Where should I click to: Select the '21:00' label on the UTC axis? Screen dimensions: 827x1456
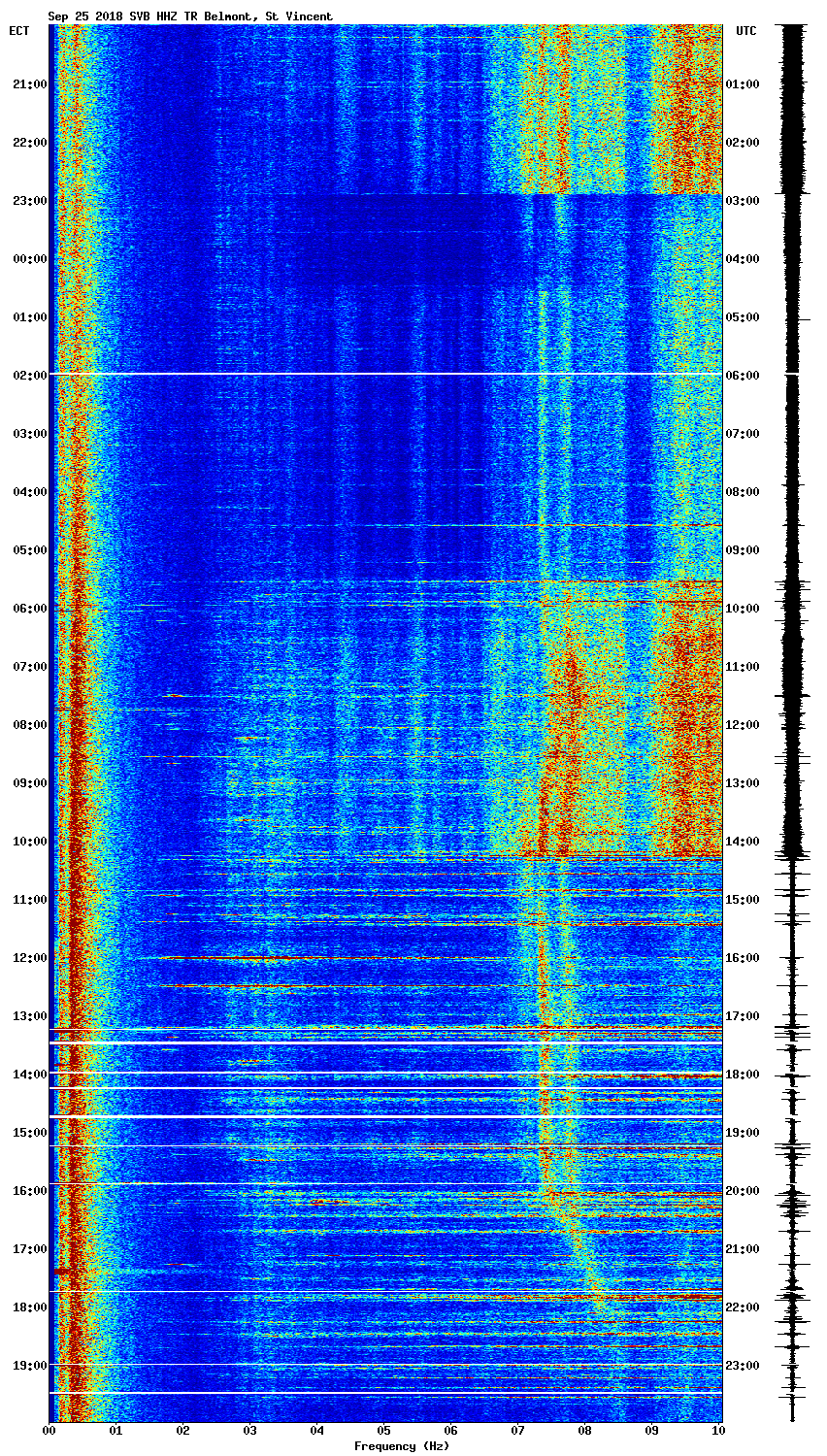(743, 1249)
